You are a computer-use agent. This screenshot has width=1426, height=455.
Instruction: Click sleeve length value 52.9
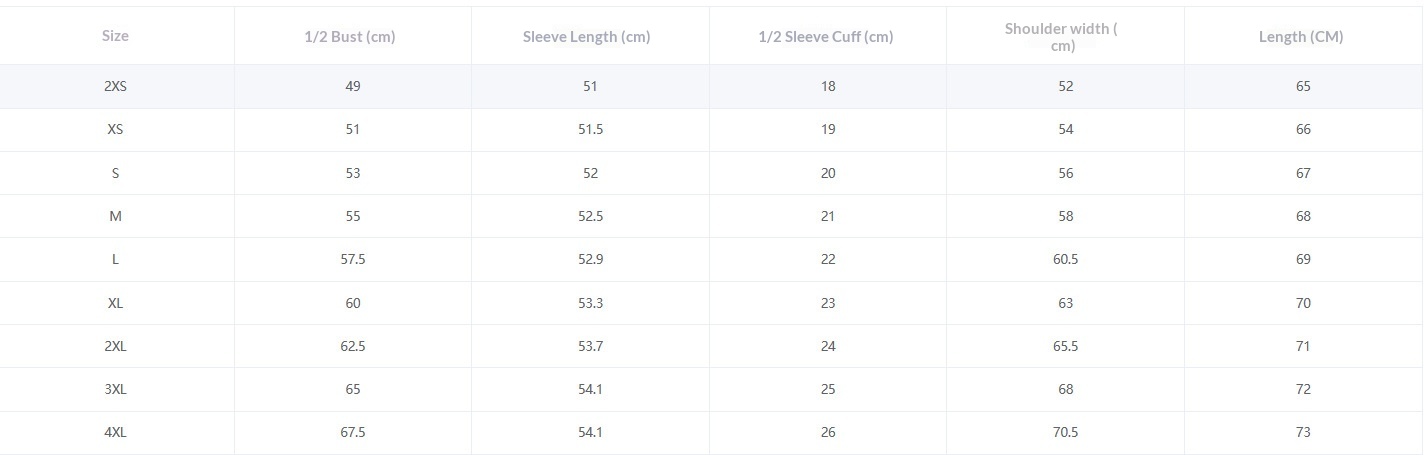pyautogui.click(x=590, y=259)
